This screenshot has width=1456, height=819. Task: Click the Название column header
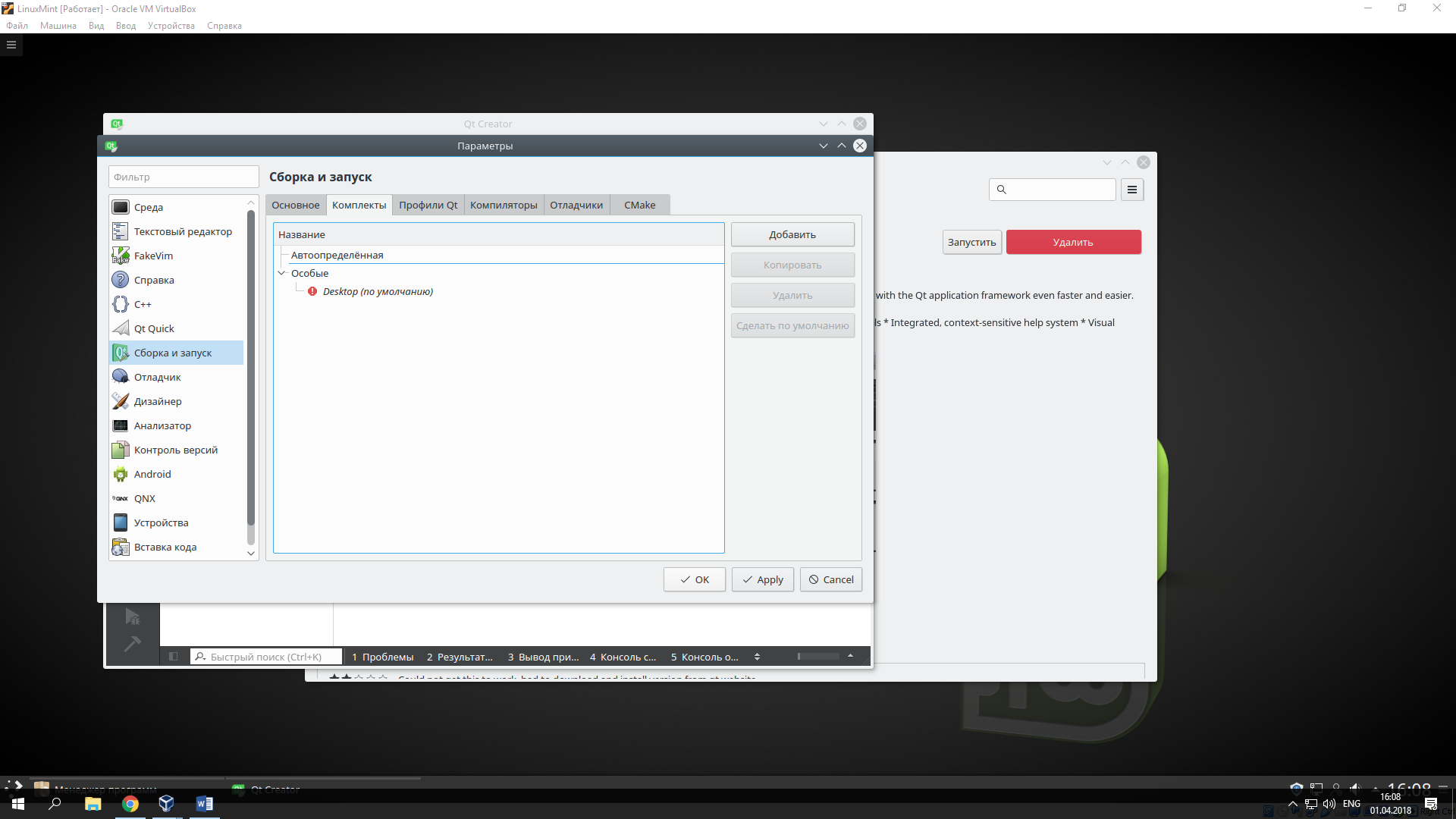click(499, 234)
